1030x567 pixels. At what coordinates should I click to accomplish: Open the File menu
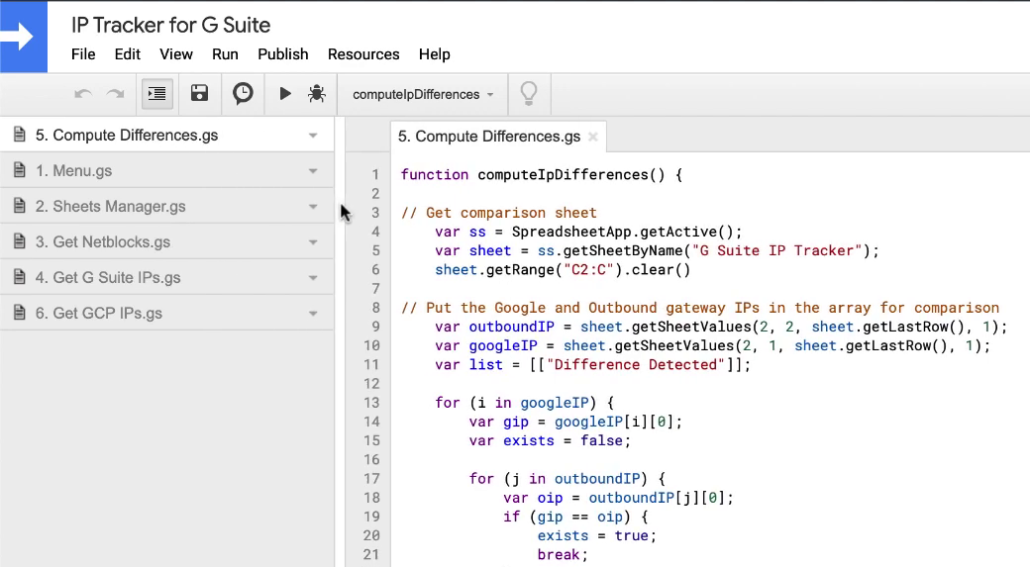pos(83,55)
